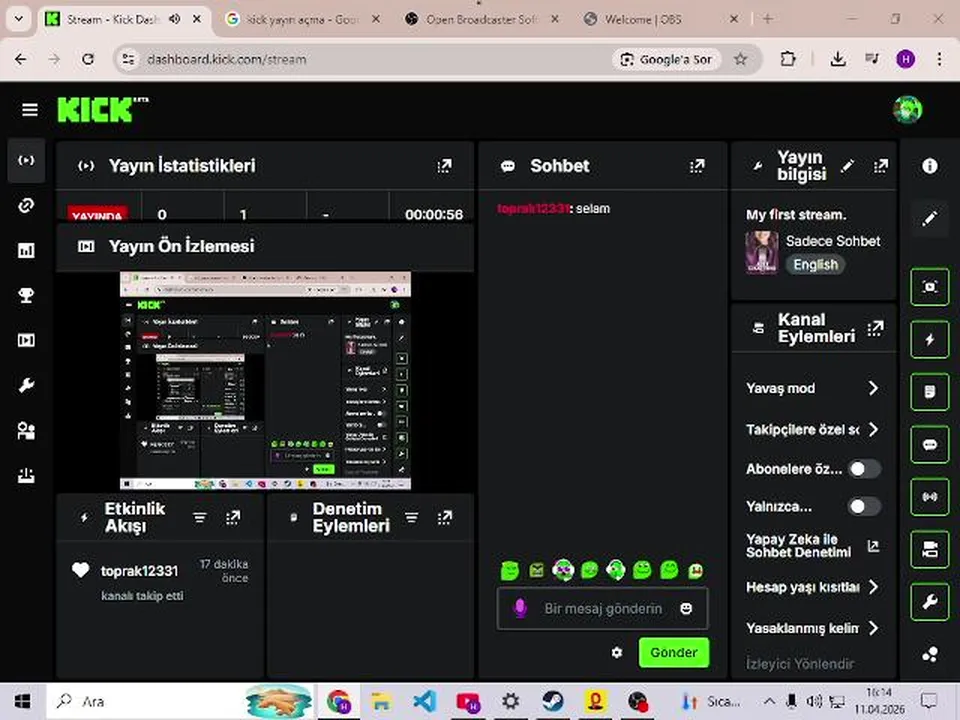Open the Stream sidebar icon
The width and height of the screenshot is (960, 720).
[26, 160]
